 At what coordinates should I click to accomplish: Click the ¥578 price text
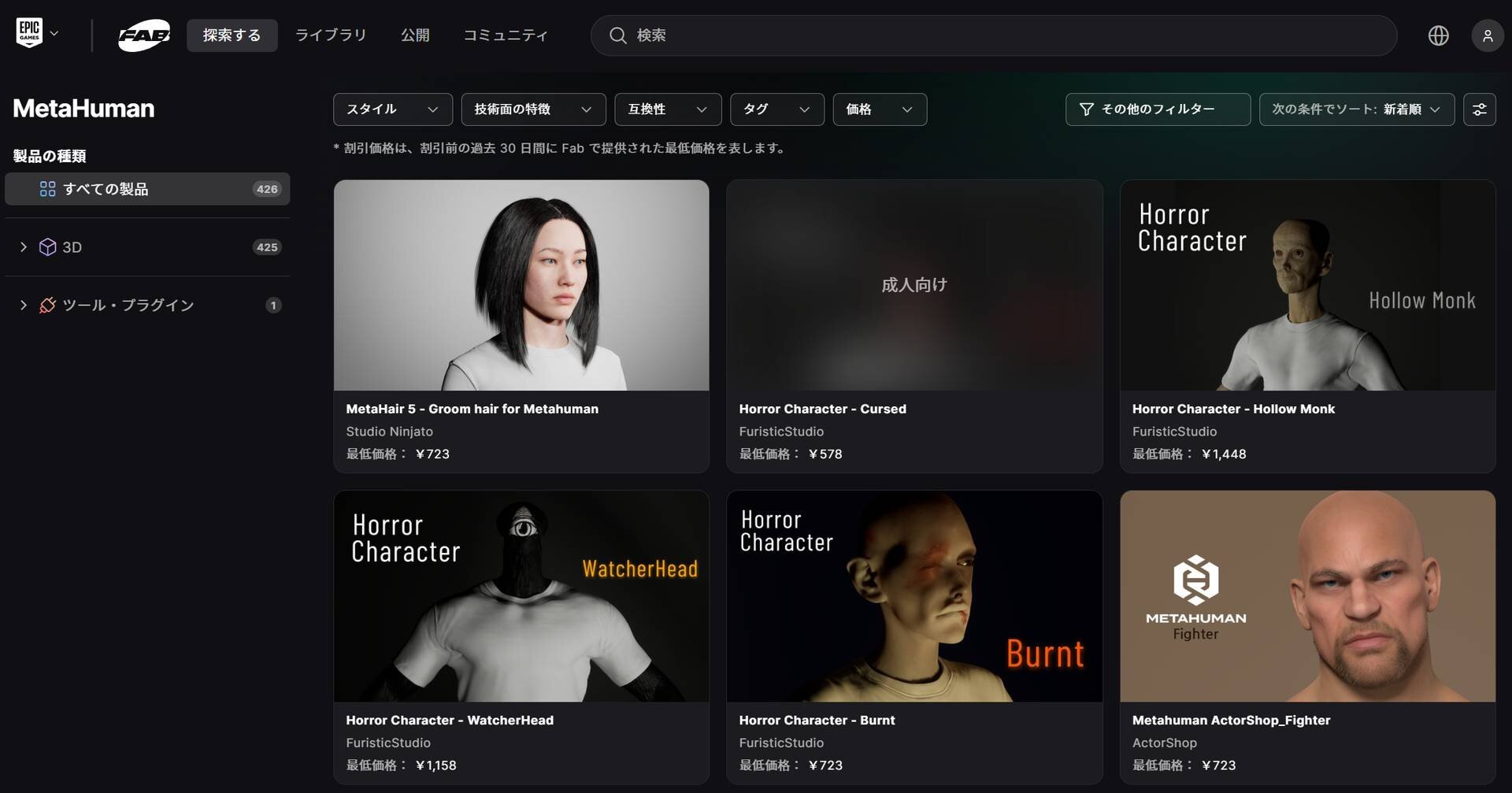825,454
